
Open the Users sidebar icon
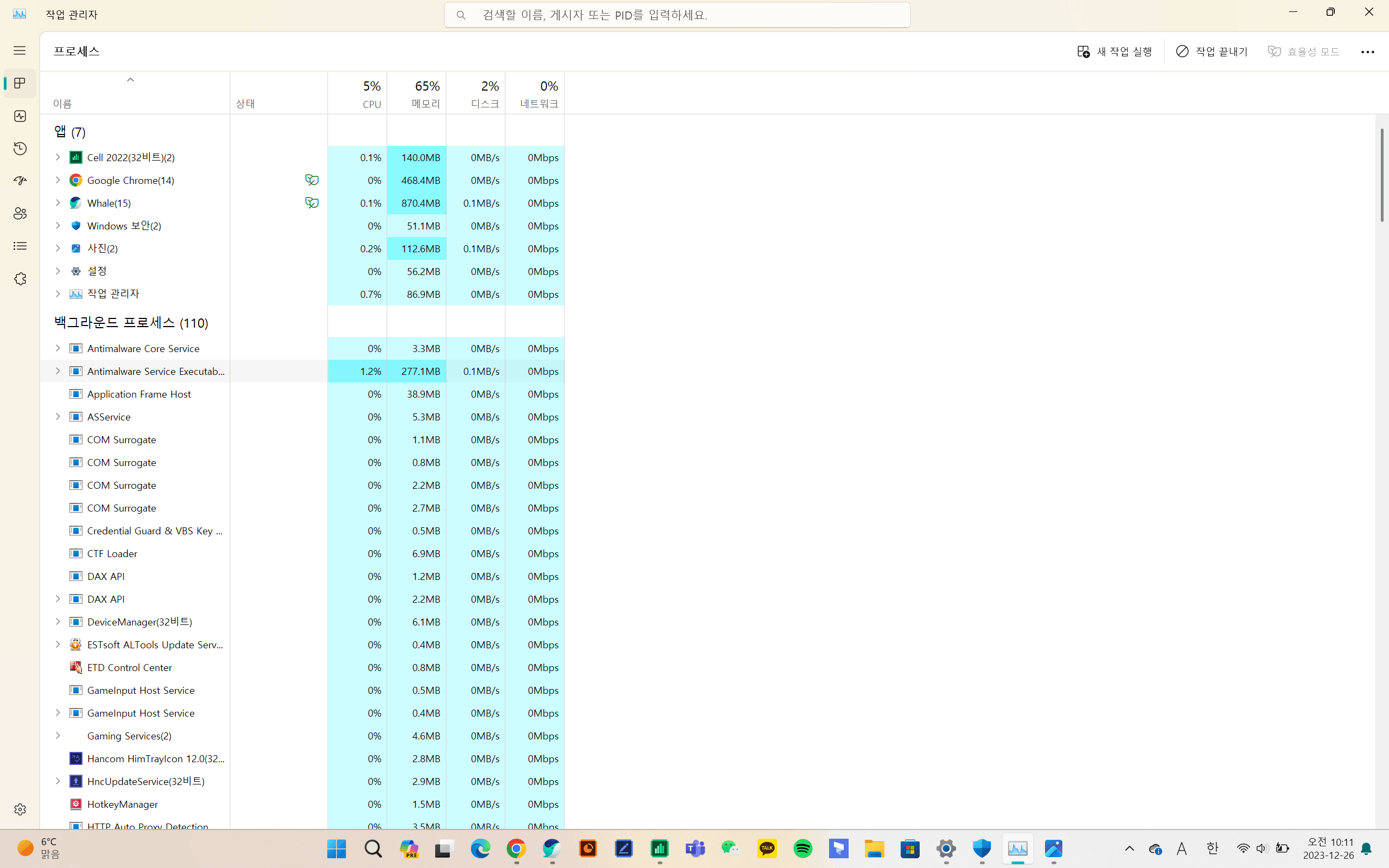click(20, 214)
